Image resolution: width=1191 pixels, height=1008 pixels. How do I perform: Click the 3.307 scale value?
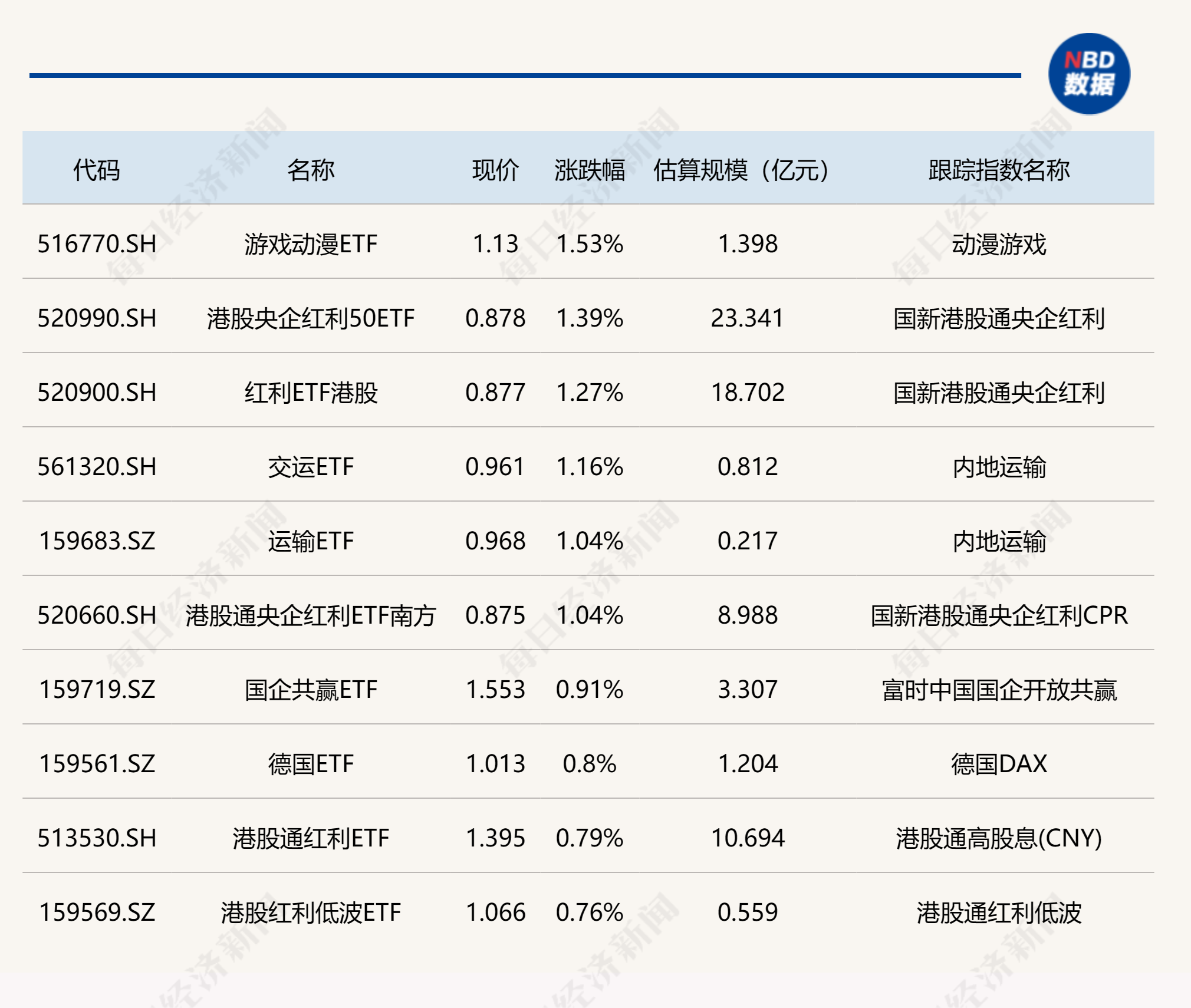click(748, 690)
